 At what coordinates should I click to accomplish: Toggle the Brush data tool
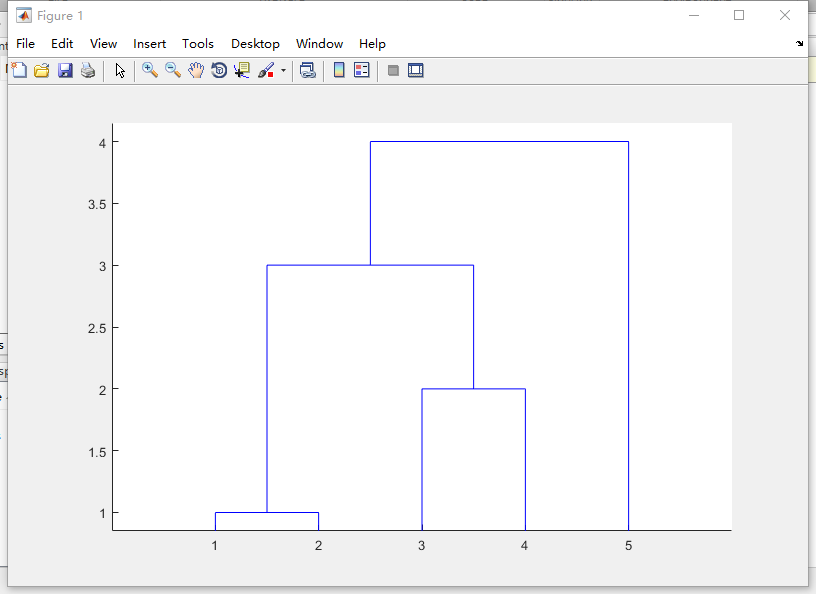tap(266, 70)
